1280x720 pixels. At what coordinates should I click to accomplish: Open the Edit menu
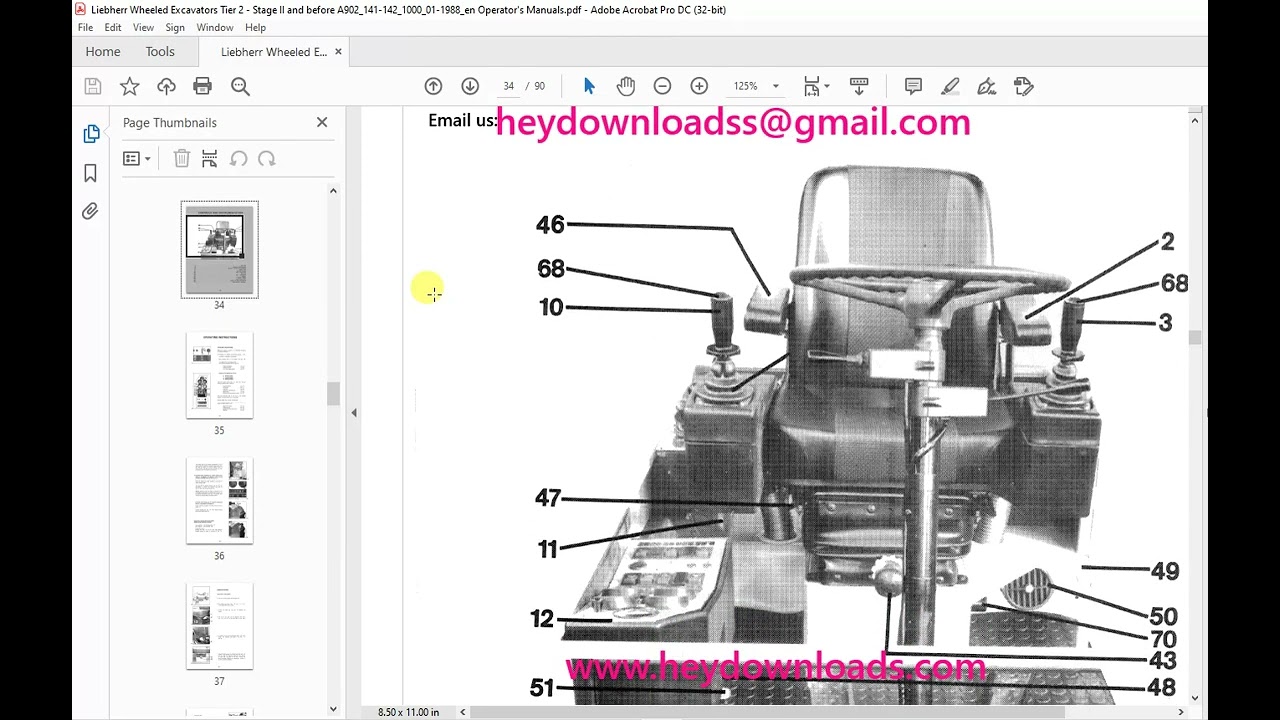pyautogui.click(x=113, y=28)
